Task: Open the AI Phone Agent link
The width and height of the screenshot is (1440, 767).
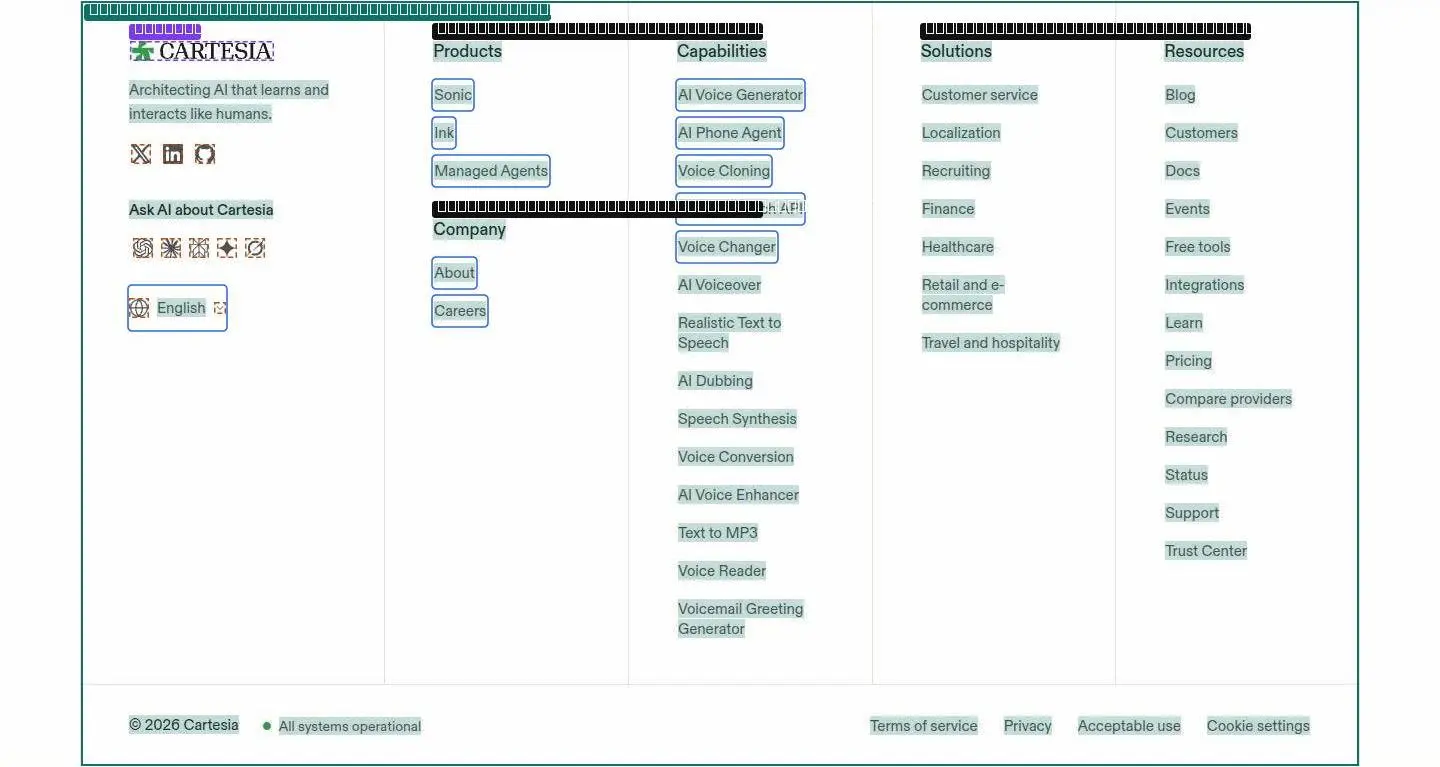Action: 730,133
